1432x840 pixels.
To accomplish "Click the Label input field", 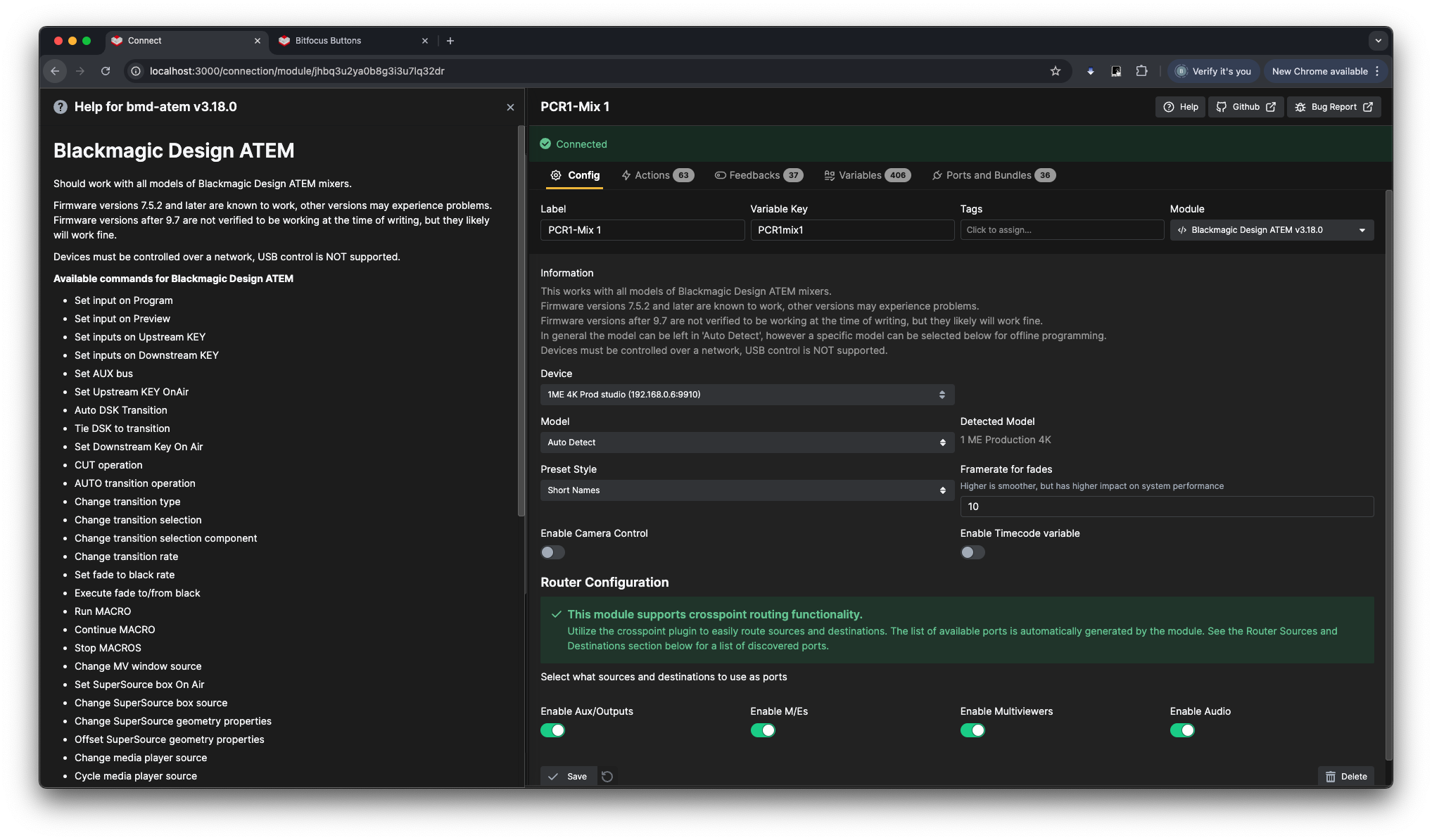I will pyautogui.click(x=642, y=230).
